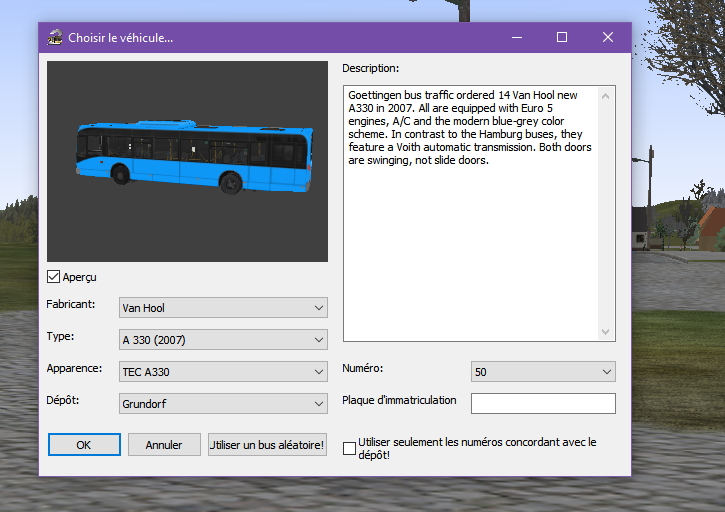This screenshot has width=725, height=512.
Task: Click the Annuler button
Action: point(164,444)
